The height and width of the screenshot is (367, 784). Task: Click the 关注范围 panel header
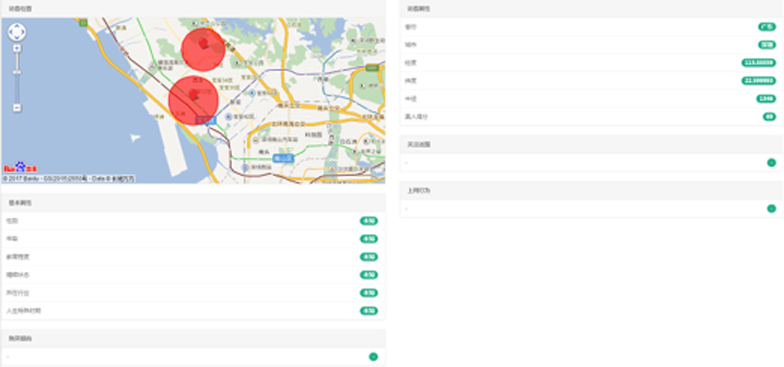point(592,144)
